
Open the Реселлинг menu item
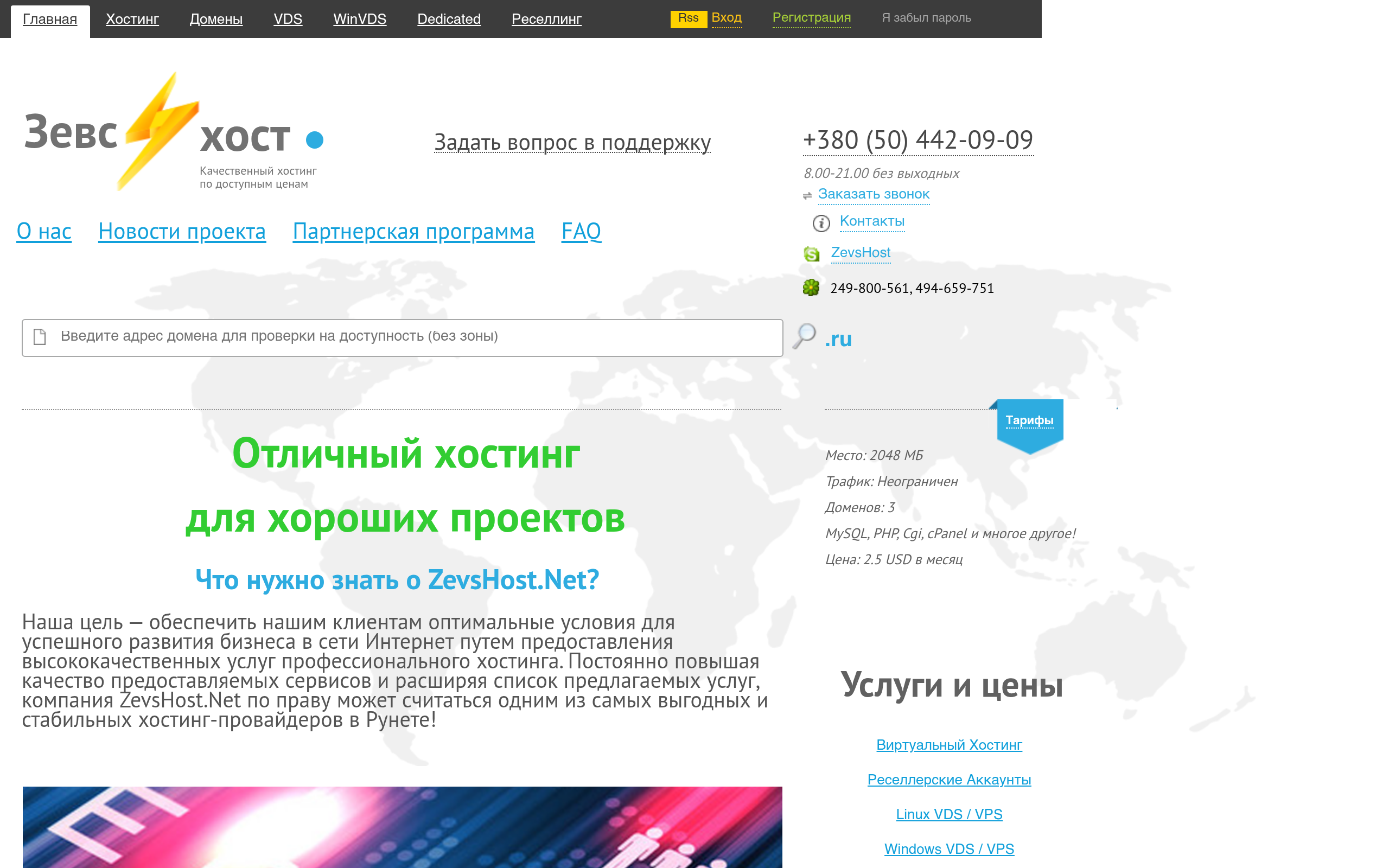[x=546, y=20]
